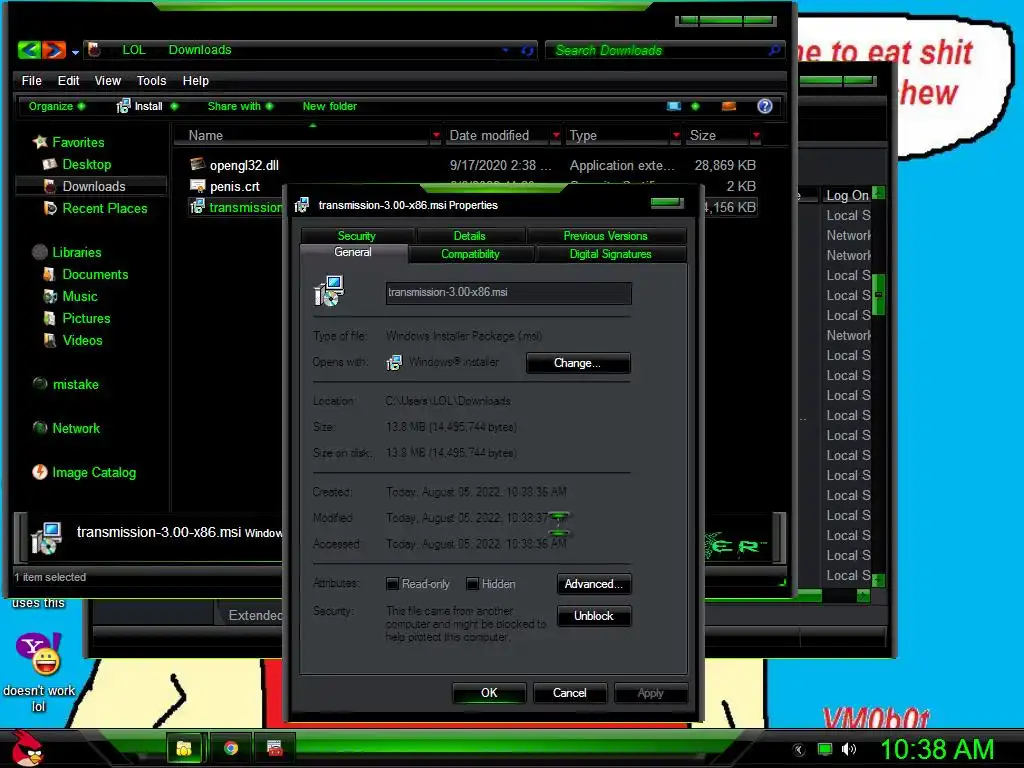Screen dimensions: 1024x768
Task: Click the Unblock button
Action: click(594, 616)
